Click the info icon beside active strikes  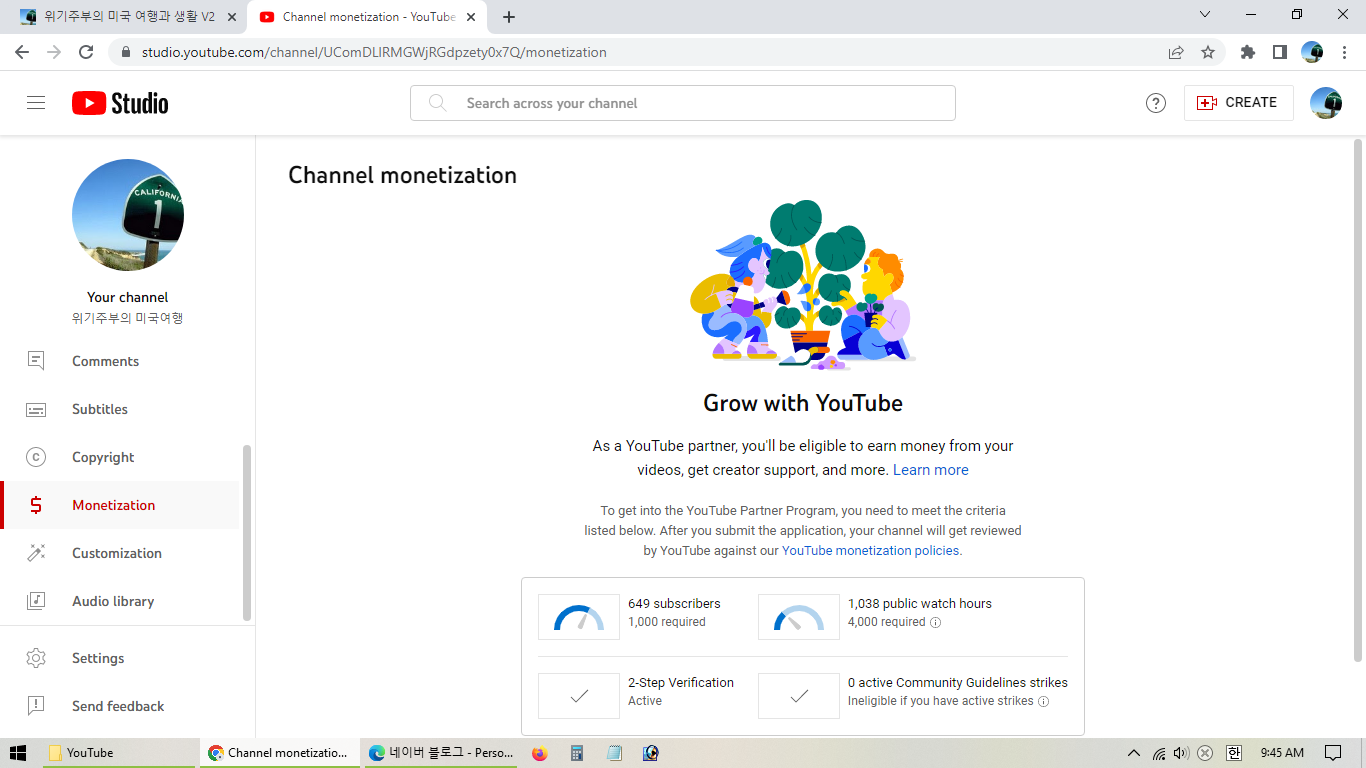(x=1043, y=701)
